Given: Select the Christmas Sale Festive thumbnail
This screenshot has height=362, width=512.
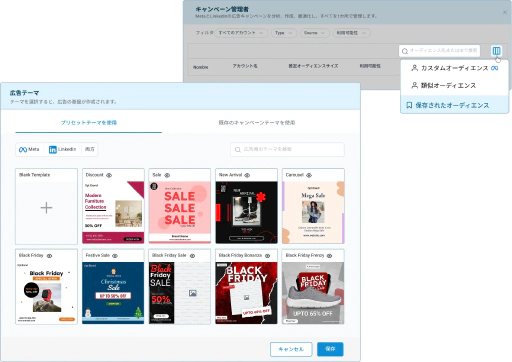Looking at the screenshot, I should point(113,293).
